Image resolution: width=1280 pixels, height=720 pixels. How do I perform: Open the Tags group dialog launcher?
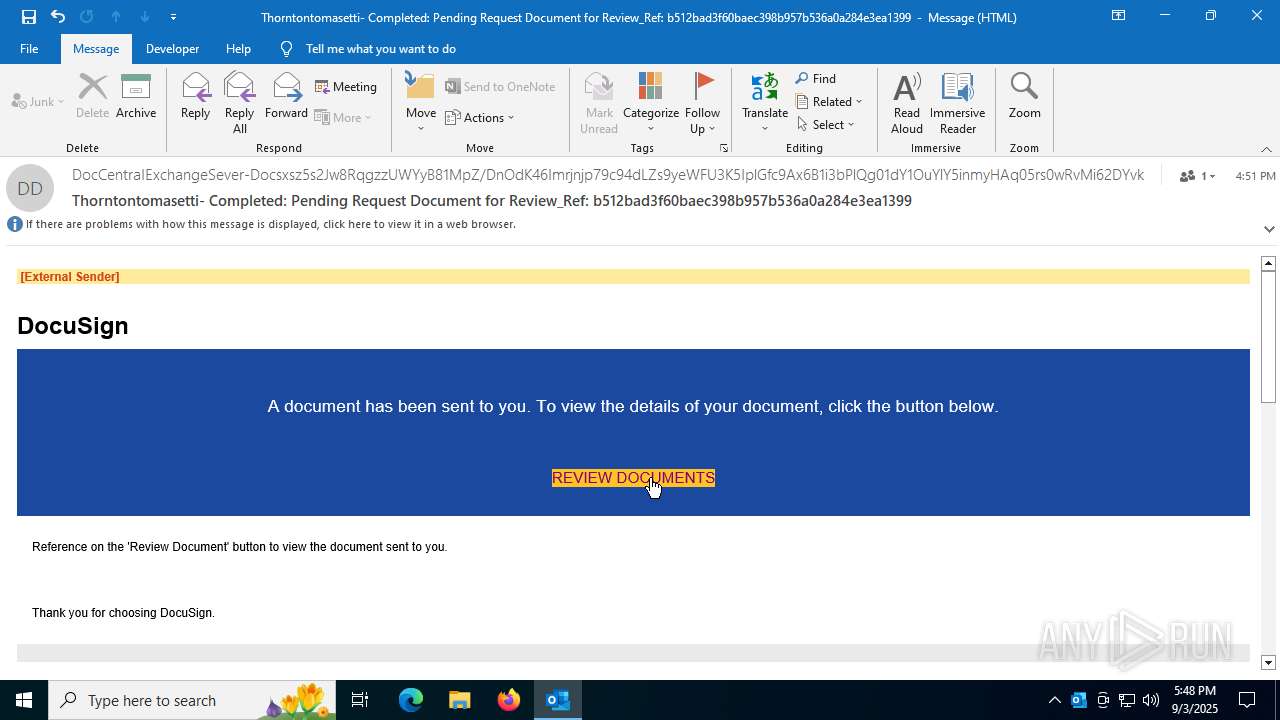click(723, 148)
